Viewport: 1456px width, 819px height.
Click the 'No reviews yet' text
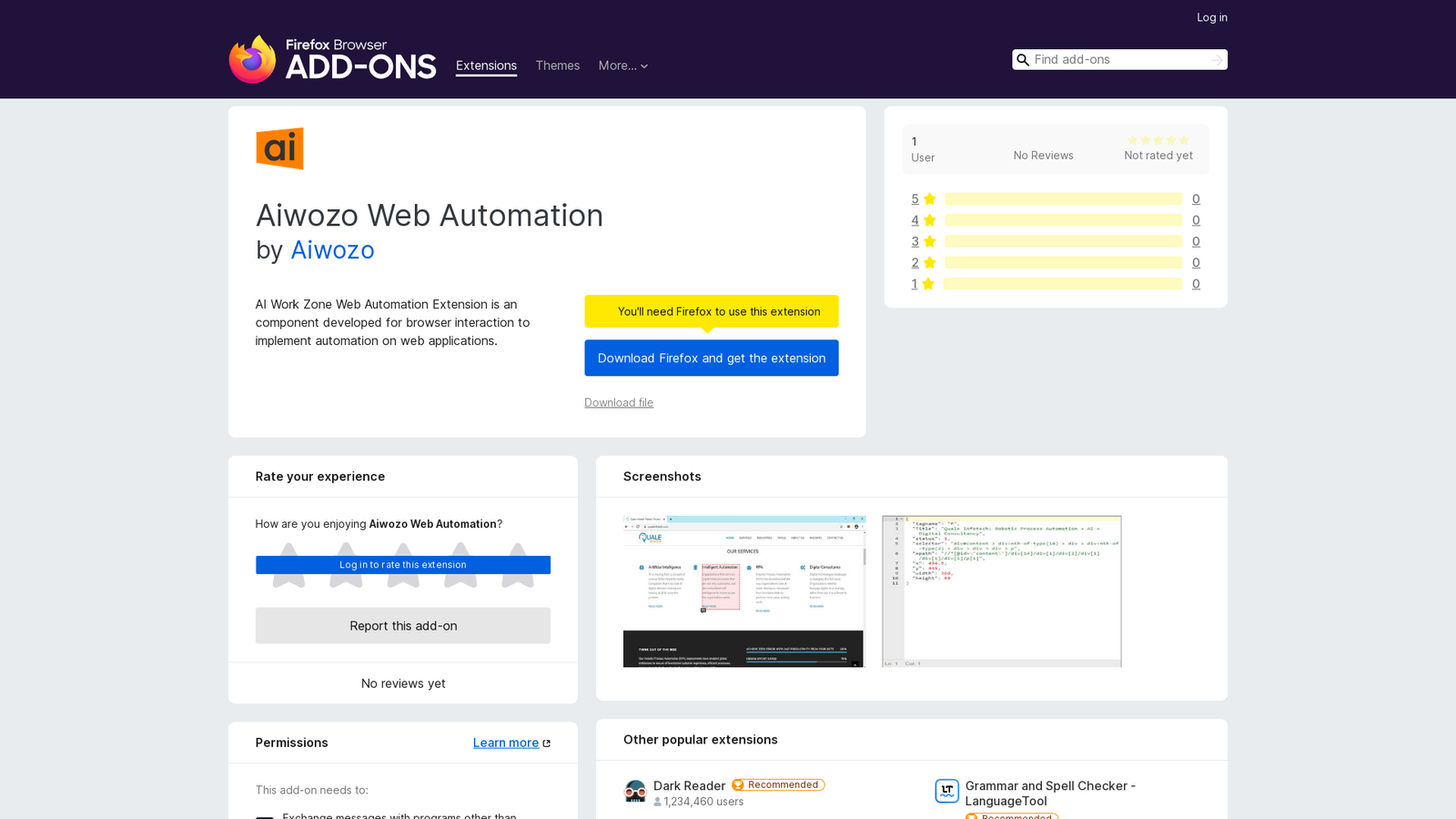pos(403,683)
